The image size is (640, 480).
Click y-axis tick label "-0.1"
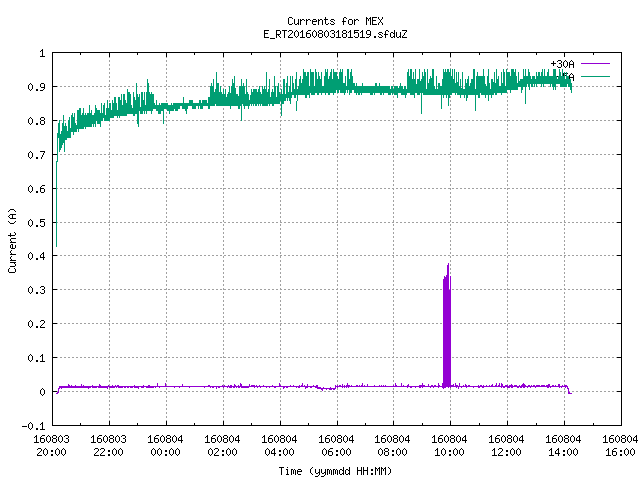[33, 426]
